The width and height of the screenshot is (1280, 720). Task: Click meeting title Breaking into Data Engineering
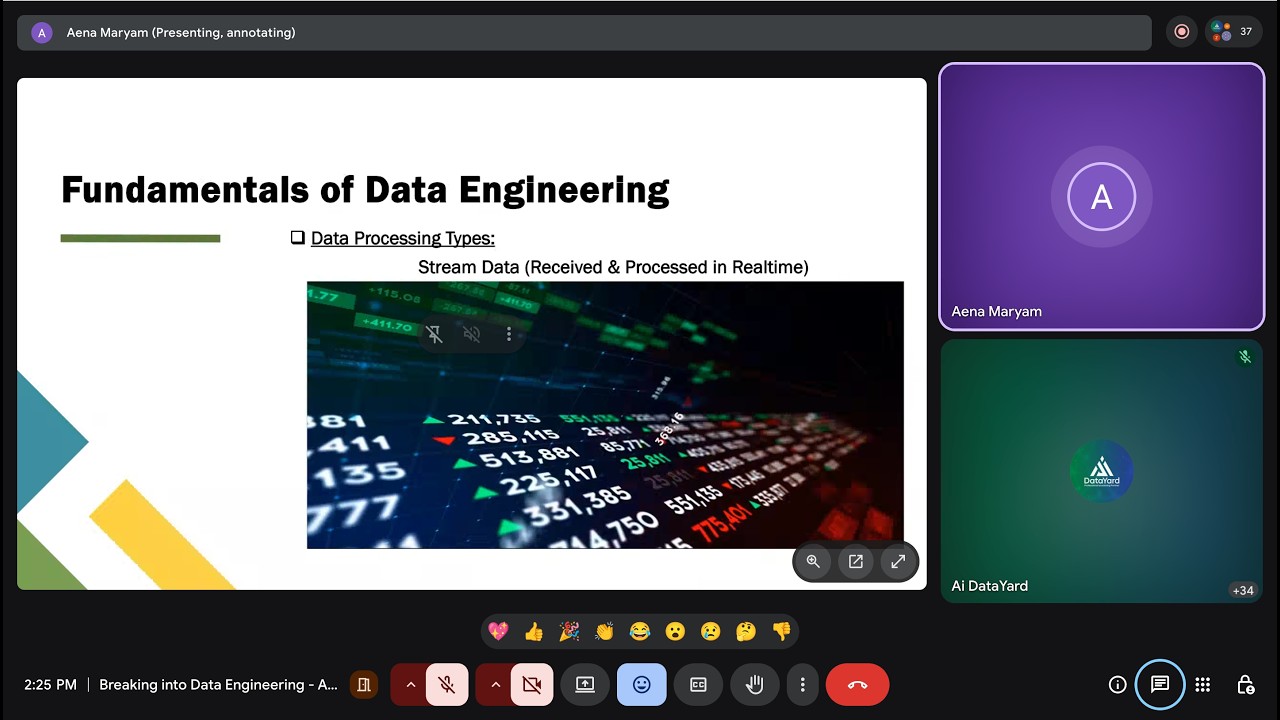coord(218,685)
